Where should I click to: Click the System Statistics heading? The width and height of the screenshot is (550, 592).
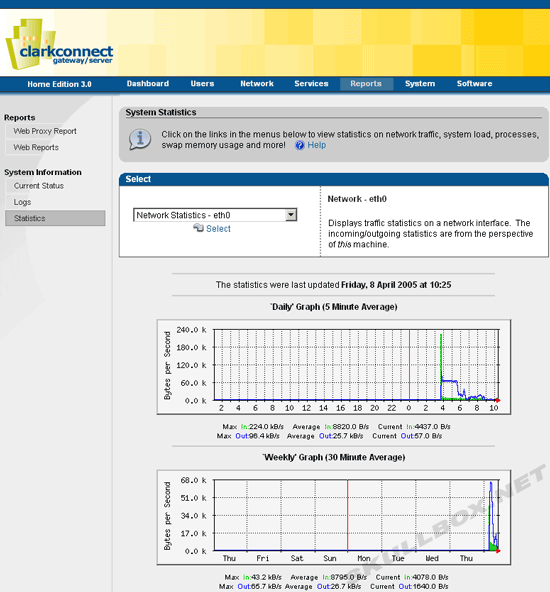161,112
